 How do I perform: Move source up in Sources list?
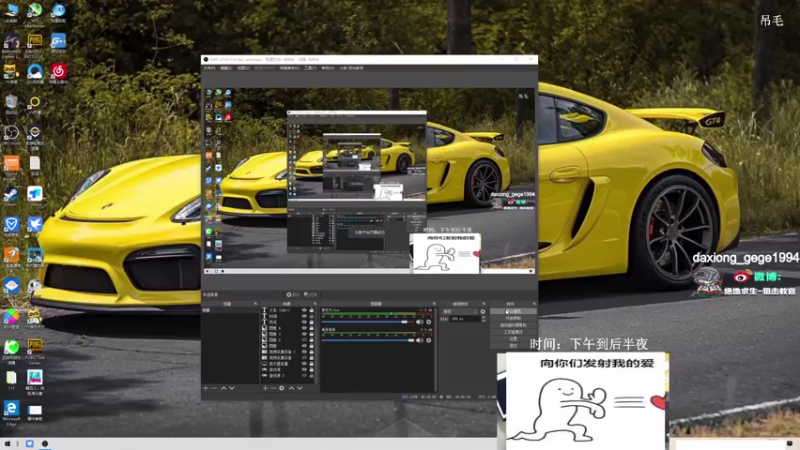(291, 388)
